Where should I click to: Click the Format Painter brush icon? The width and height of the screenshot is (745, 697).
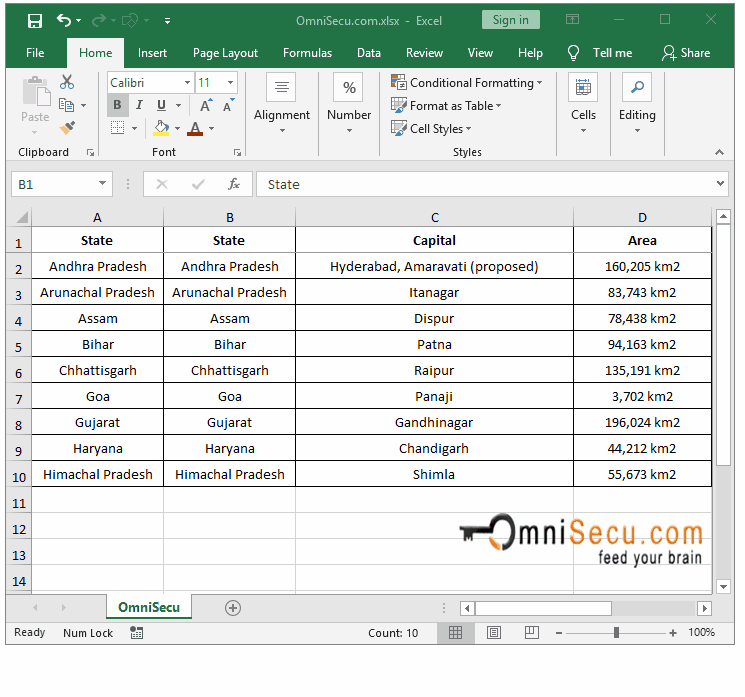(x=67, y=128)
